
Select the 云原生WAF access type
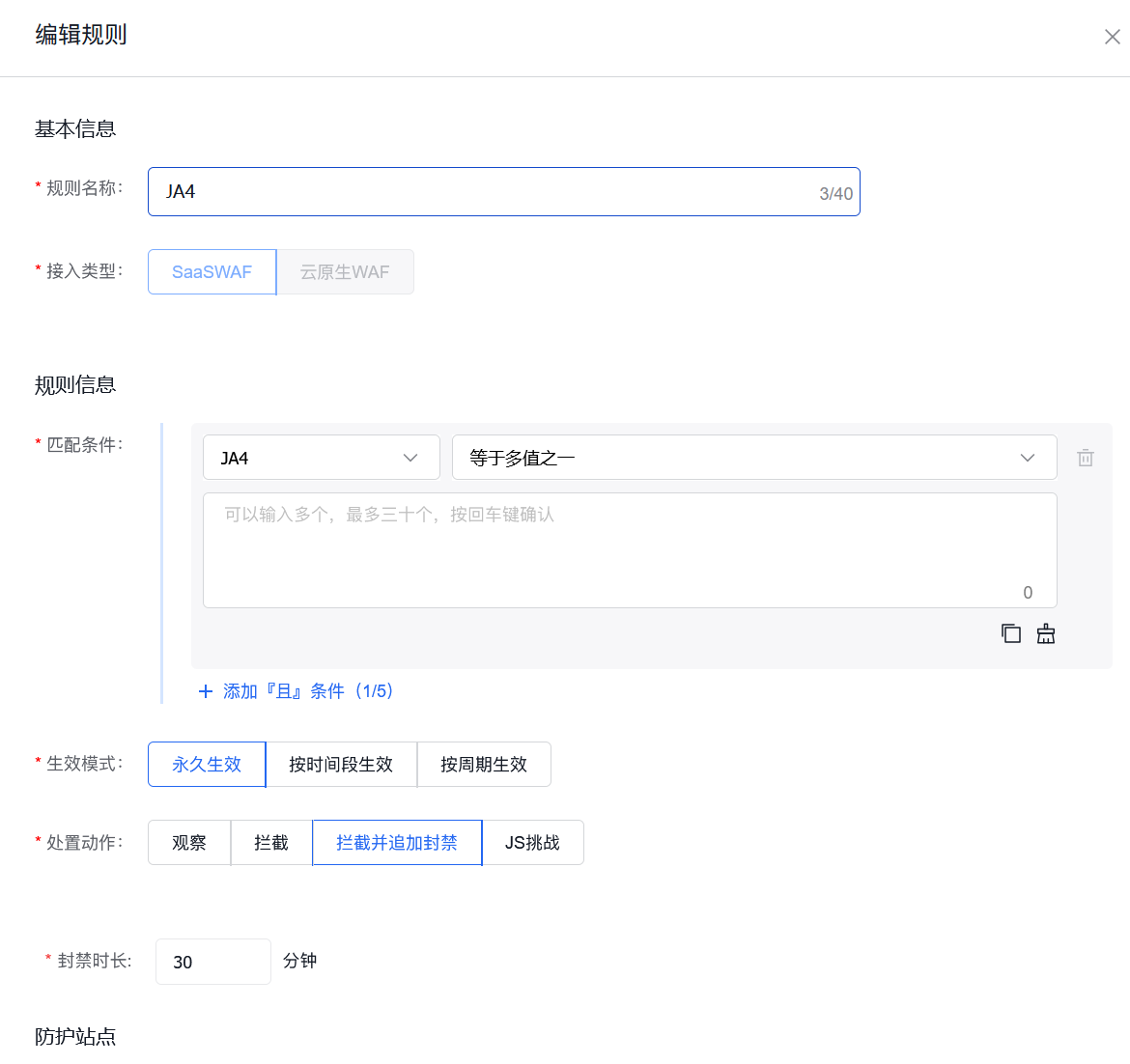(345, 271)
